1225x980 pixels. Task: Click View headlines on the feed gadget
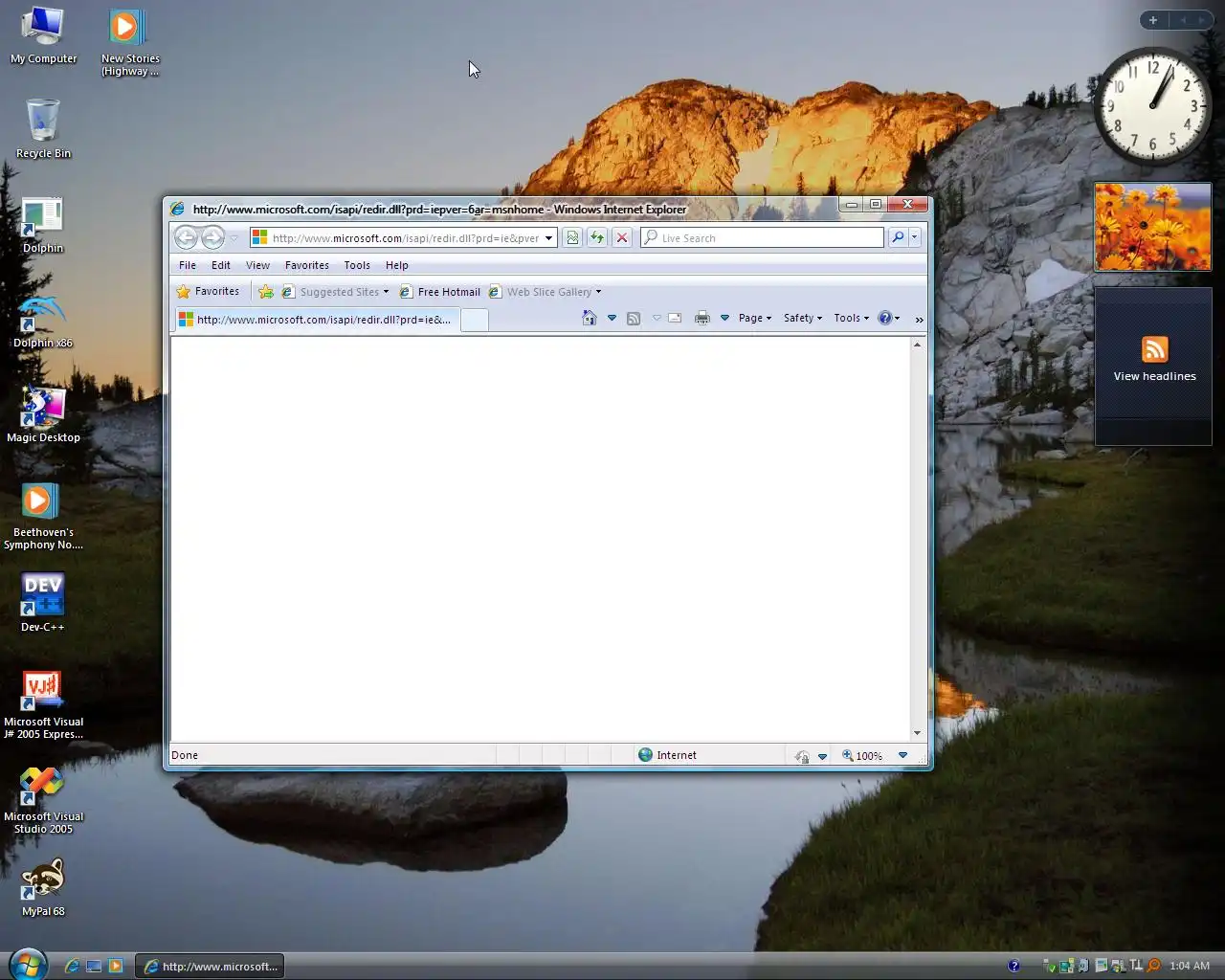click(x=1154, y=376)
